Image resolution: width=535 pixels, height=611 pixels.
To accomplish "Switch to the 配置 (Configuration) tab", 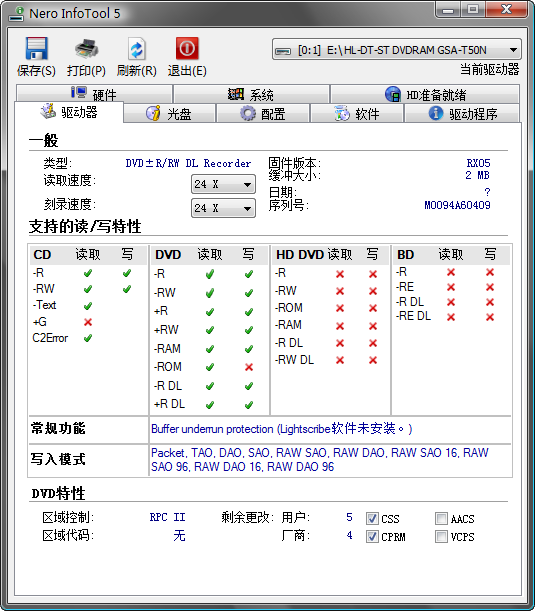I will point(263,113).
